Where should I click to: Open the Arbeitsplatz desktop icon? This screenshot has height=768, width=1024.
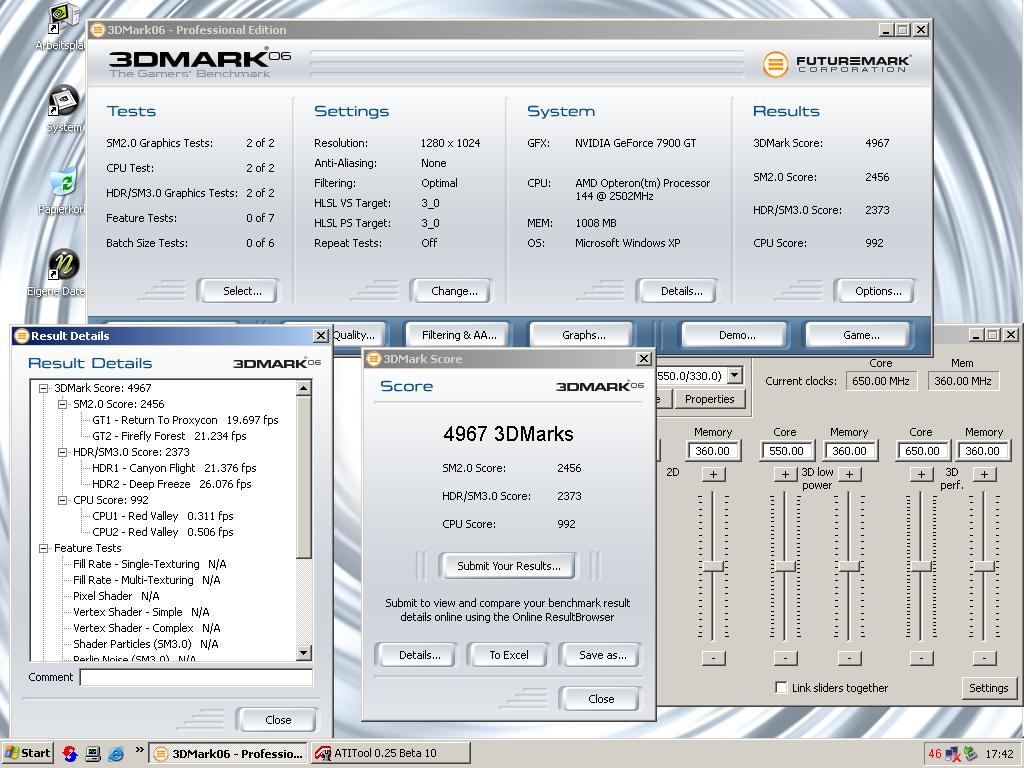tap(65, 18)
